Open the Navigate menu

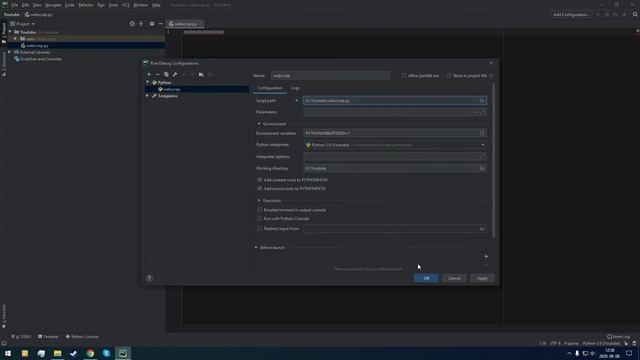[x=53, y=5]
